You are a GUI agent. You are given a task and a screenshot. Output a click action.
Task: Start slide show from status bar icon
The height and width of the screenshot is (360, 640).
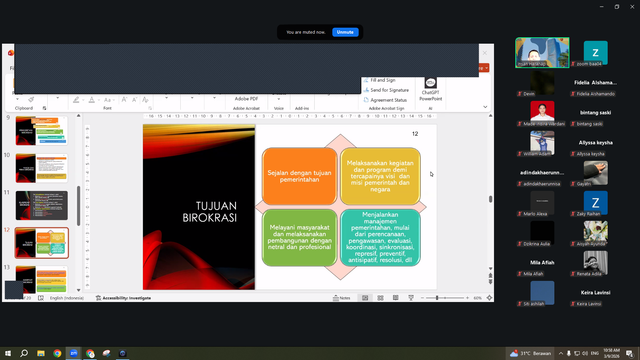pyautogui.click(x=411, y=298)
